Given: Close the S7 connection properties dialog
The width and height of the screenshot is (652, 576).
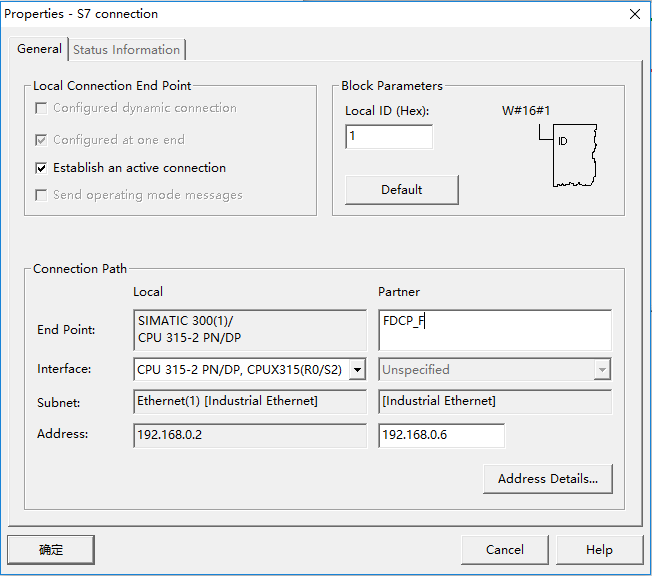Looking at the screenshot, I should [x=634, y=14].
